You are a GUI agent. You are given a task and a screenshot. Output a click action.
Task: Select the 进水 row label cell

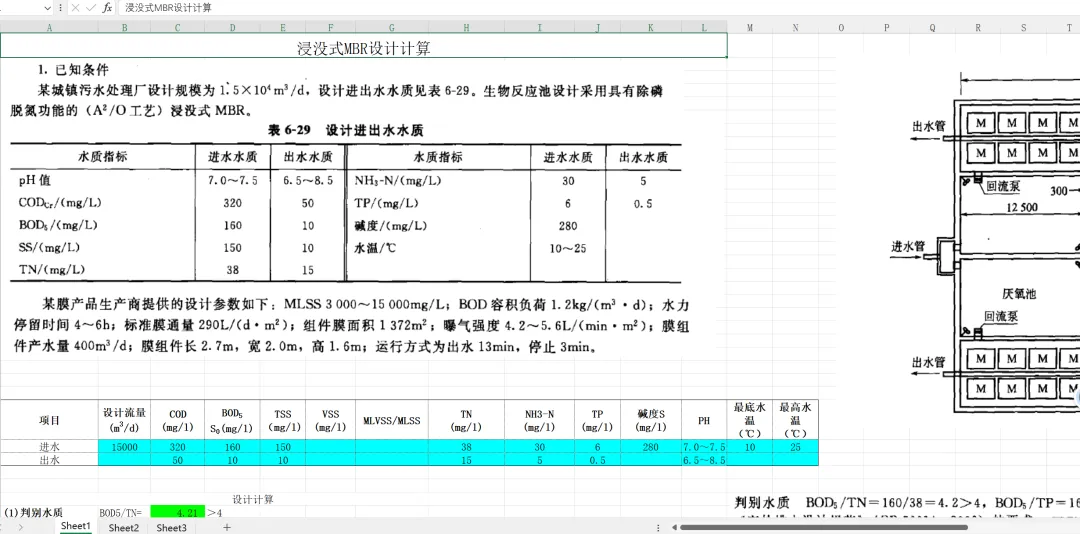coord(49,446)
